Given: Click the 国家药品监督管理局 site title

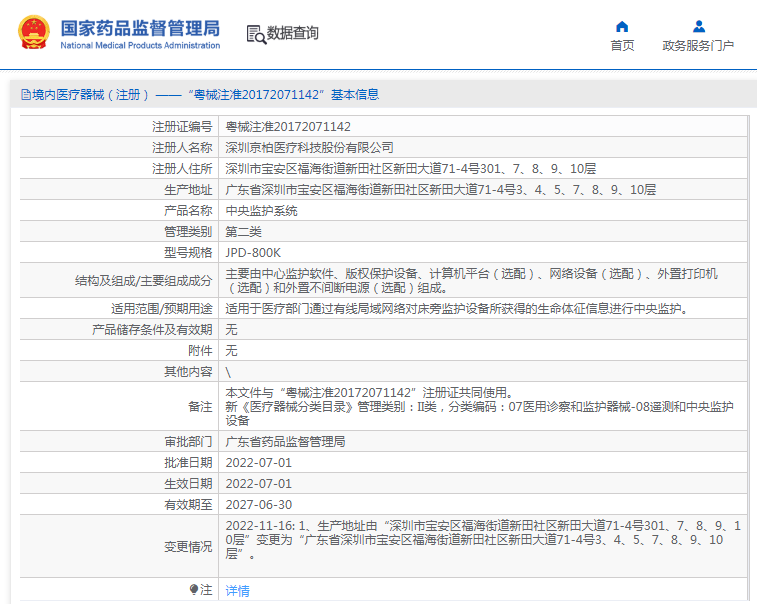Looking at the screenshot, I should click(140, 28).
